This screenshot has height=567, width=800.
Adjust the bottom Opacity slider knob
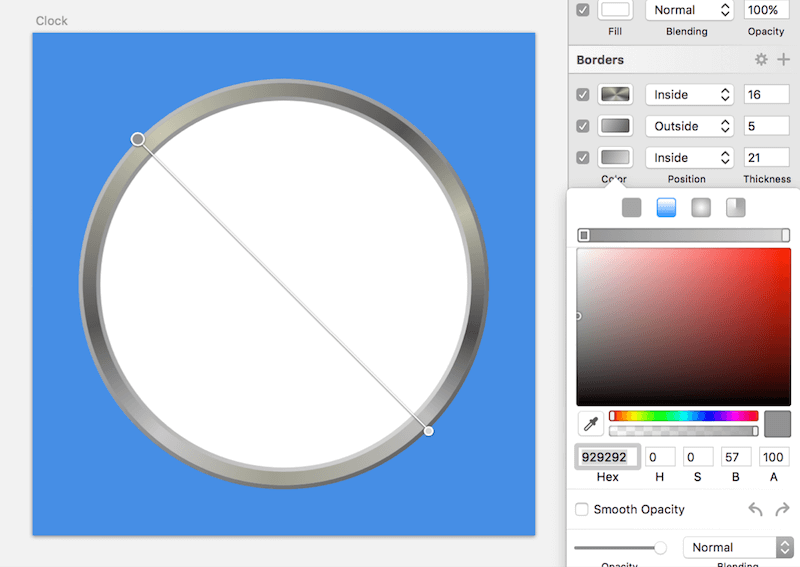[660, 548]
